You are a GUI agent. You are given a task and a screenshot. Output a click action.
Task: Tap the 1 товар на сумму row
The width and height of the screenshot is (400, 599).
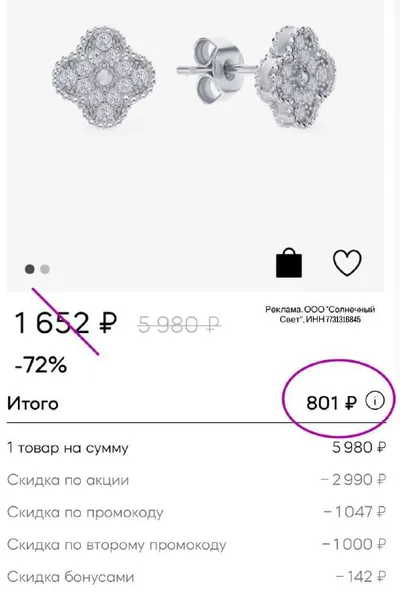(197, 447)
